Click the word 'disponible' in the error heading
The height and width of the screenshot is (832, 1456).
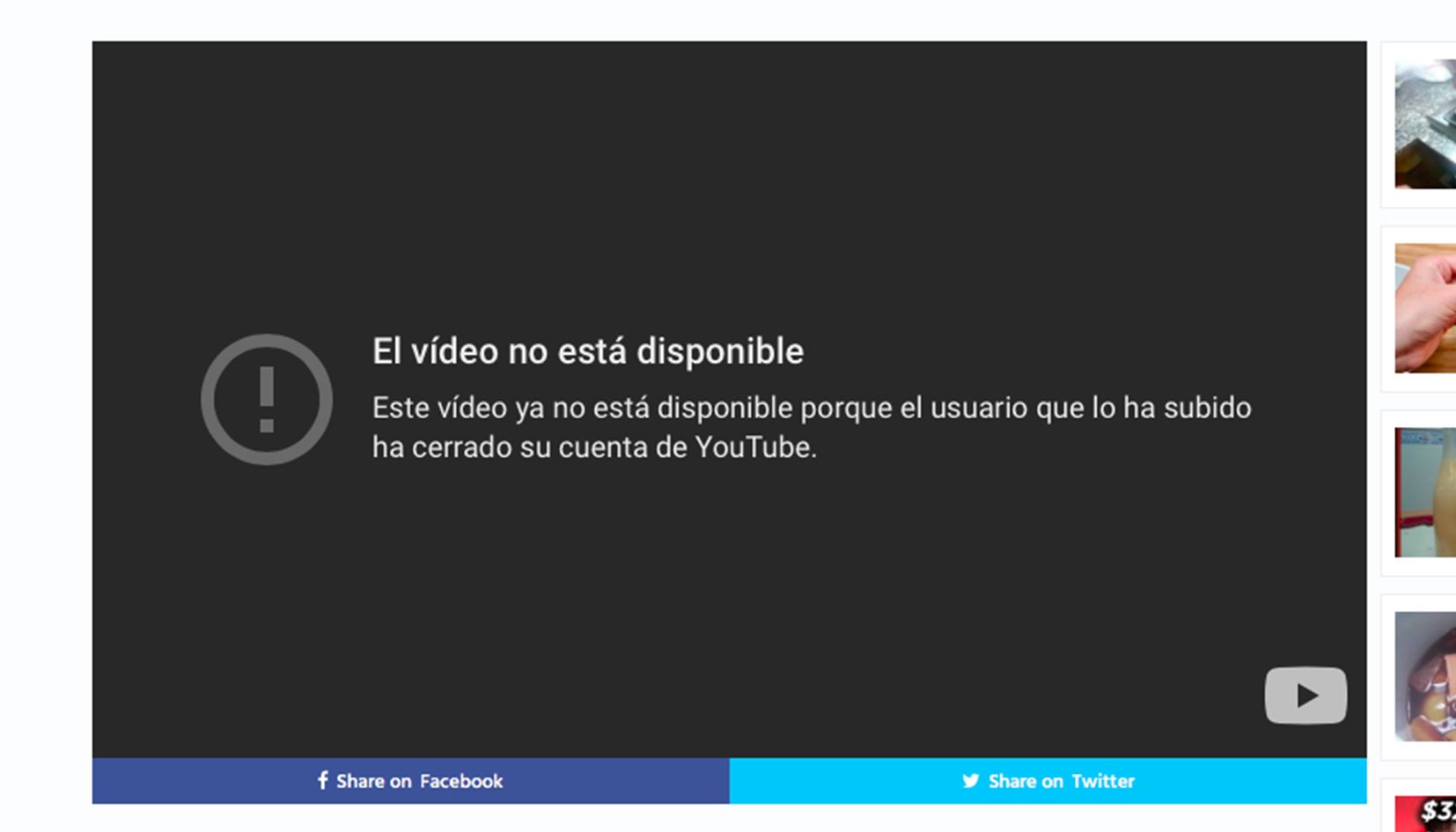point(719,351)
